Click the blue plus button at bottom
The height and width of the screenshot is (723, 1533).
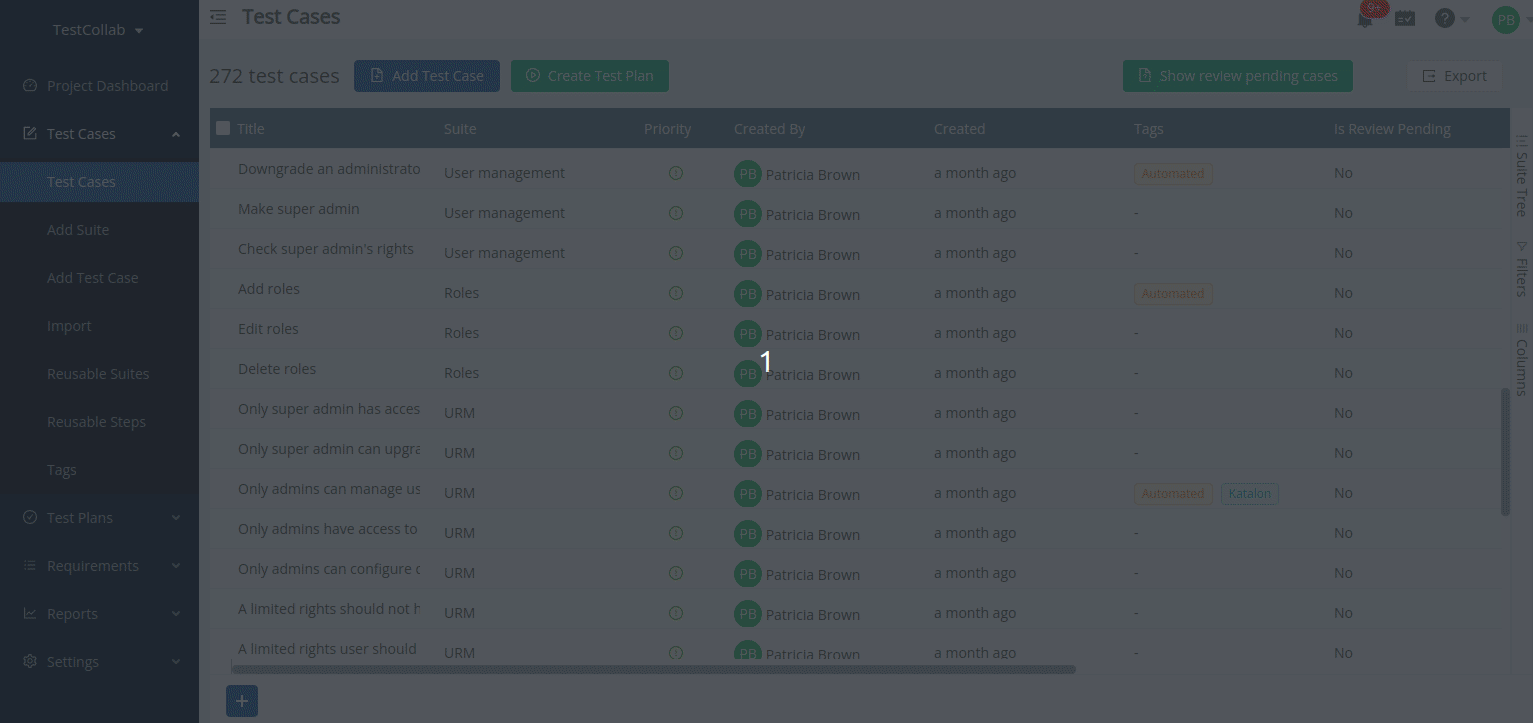(242, 701)
